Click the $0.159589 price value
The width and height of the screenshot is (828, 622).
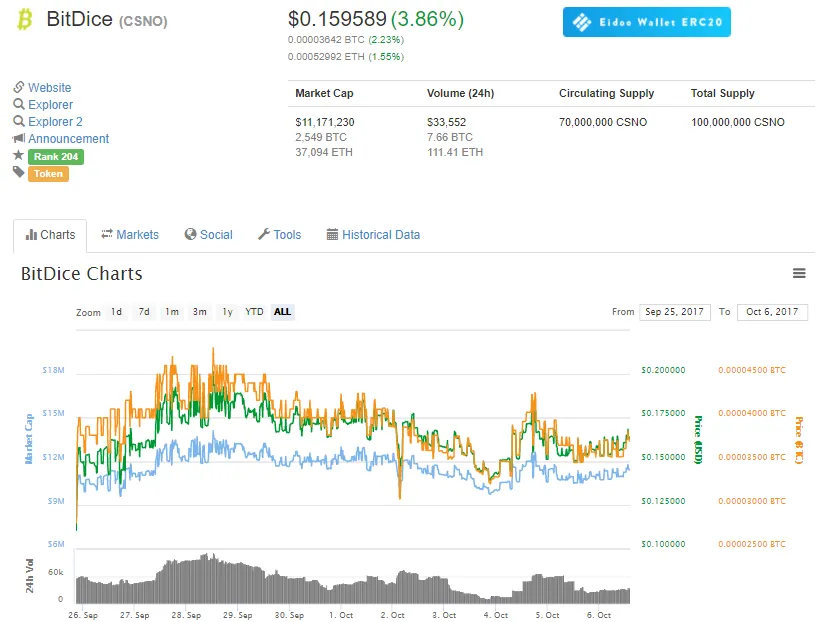click(x=337, y=19)
